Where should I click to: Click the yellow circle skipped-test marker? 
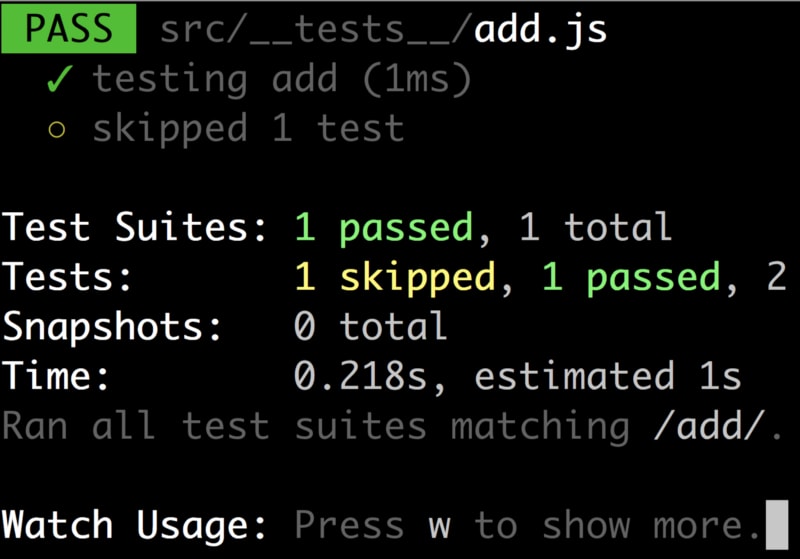tap(57, 130)
